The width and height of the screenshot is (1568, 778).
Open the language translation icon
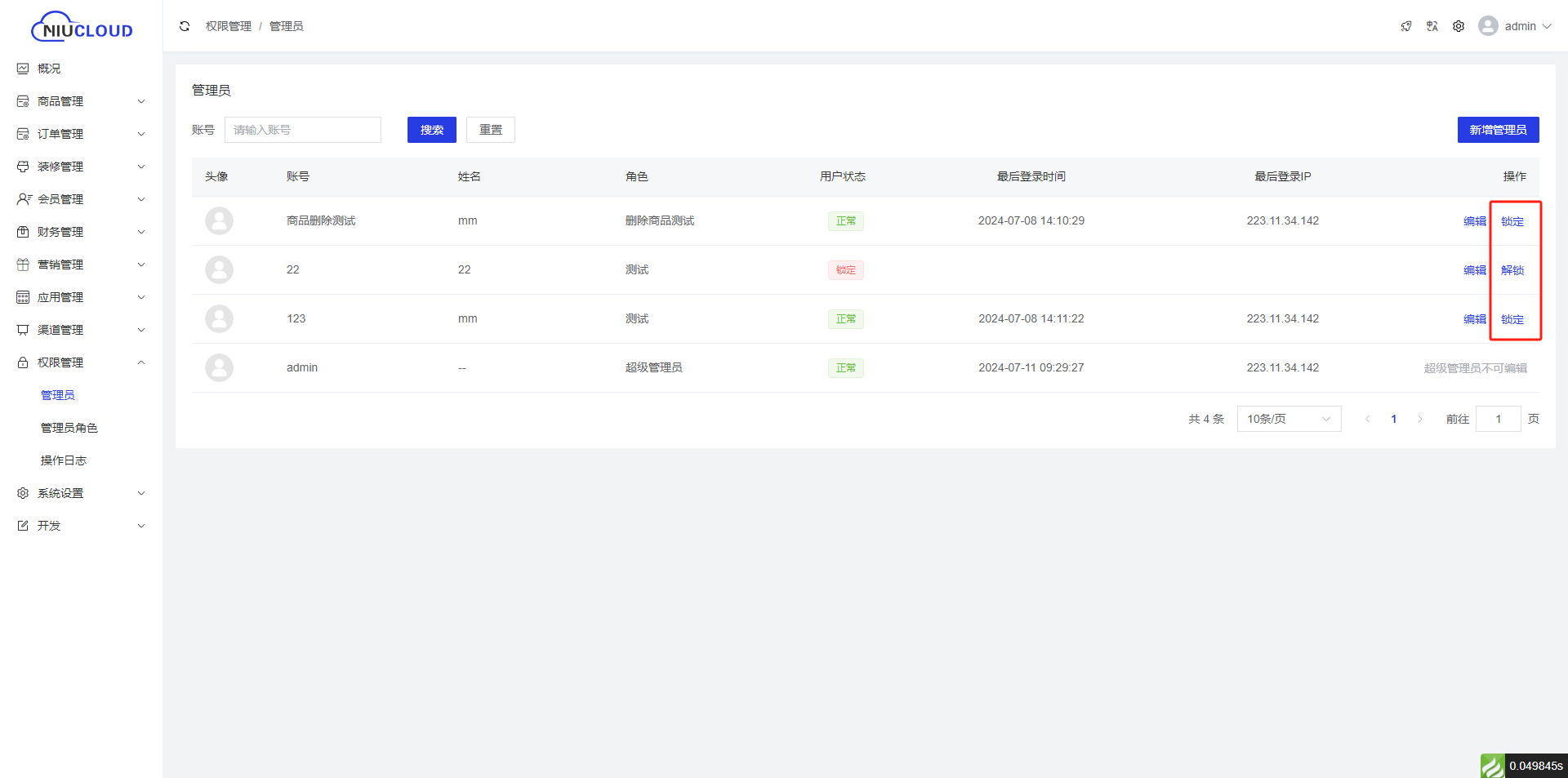point(1432,26)
